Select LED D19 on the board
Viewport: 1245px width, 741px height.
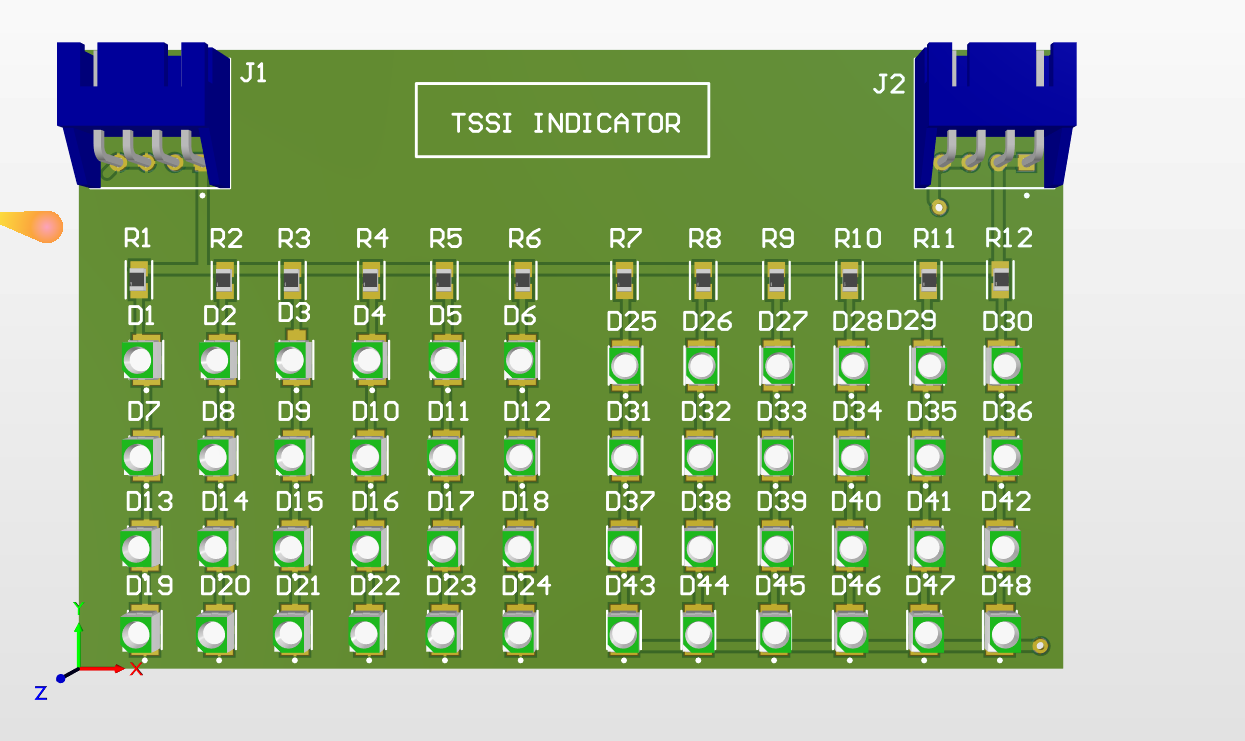tap(139, 633)
